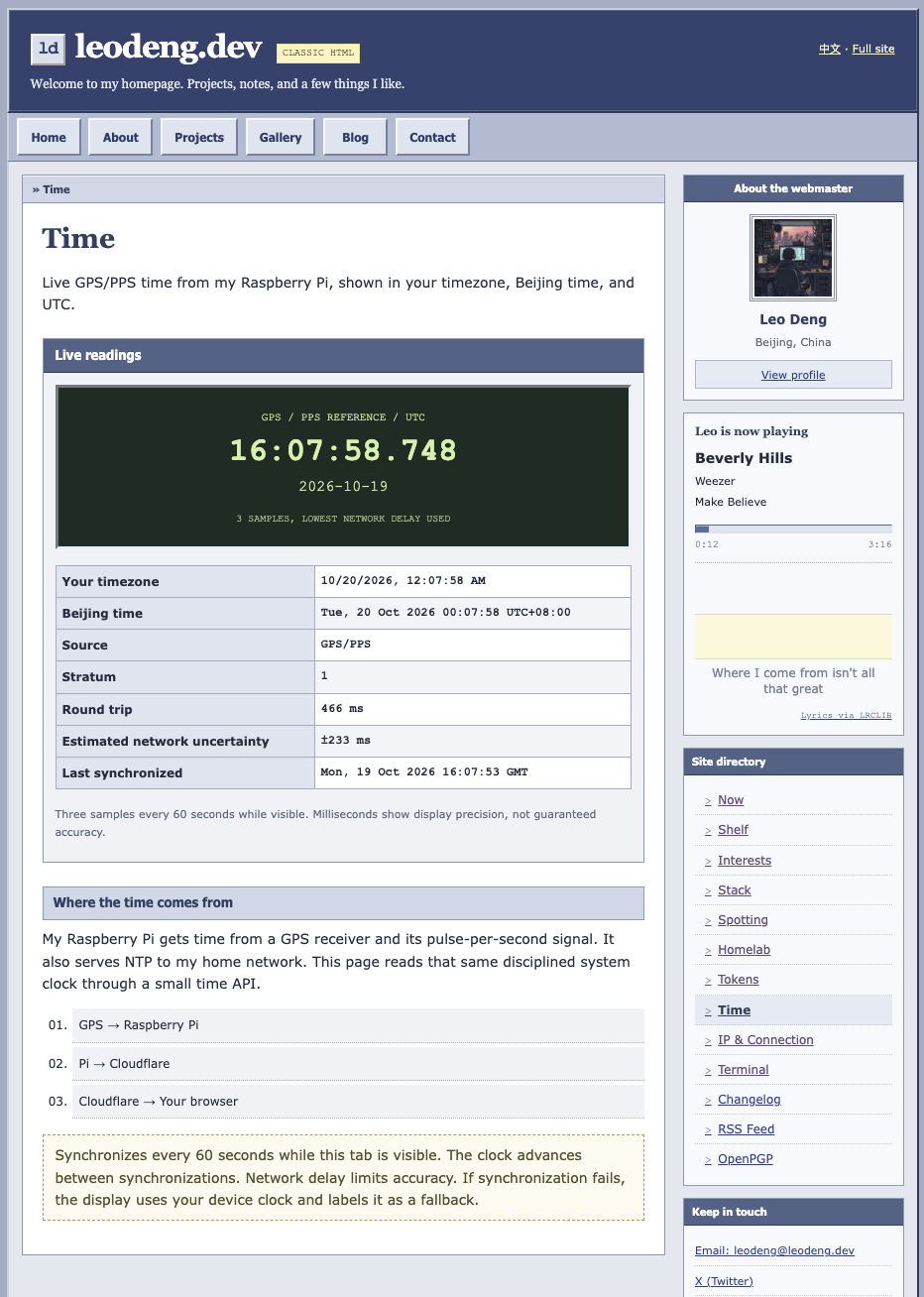Screen dimensions: 924x1297
Task: Open the Contact navigation tab
Action: (x=433, y=138)
